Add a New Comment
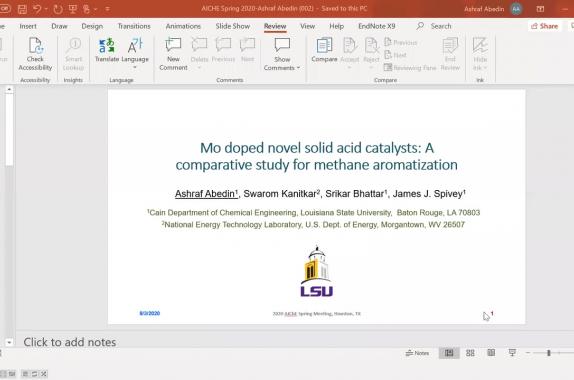The width and height of the screenshot is (574, 380). coord(173,54)
